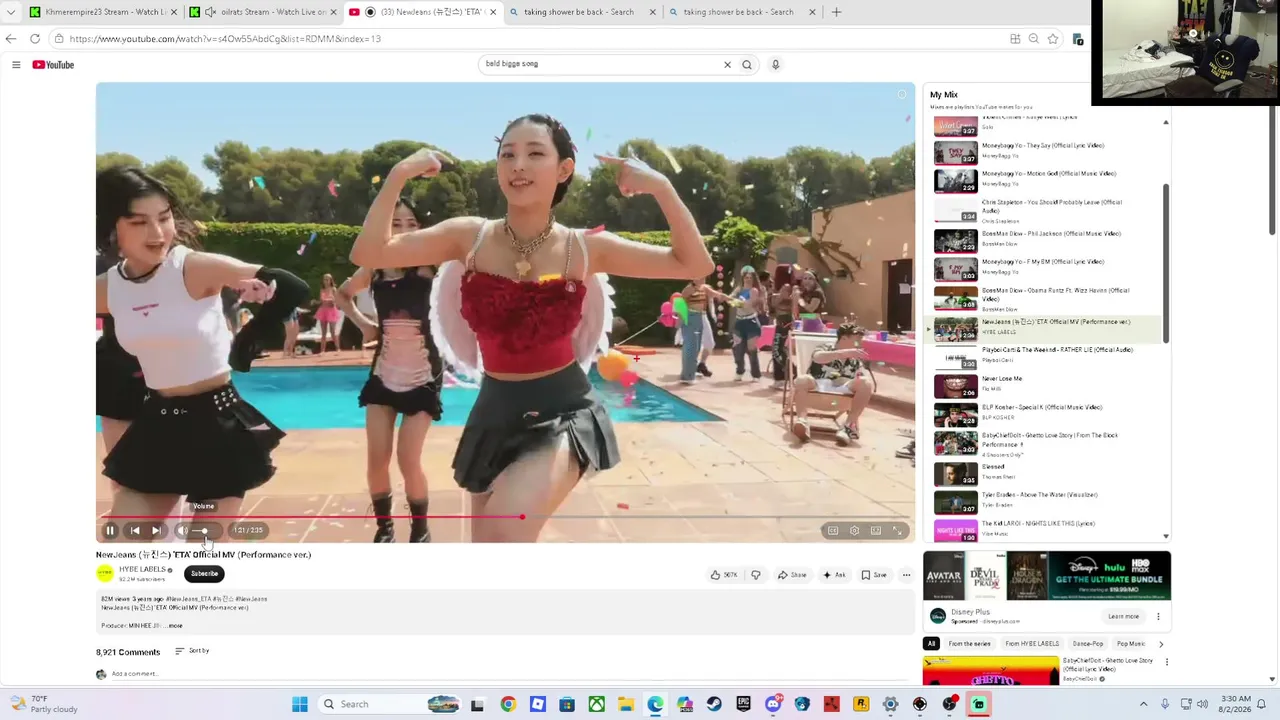
Task: Dislike the video
Action: pos(756,575)
